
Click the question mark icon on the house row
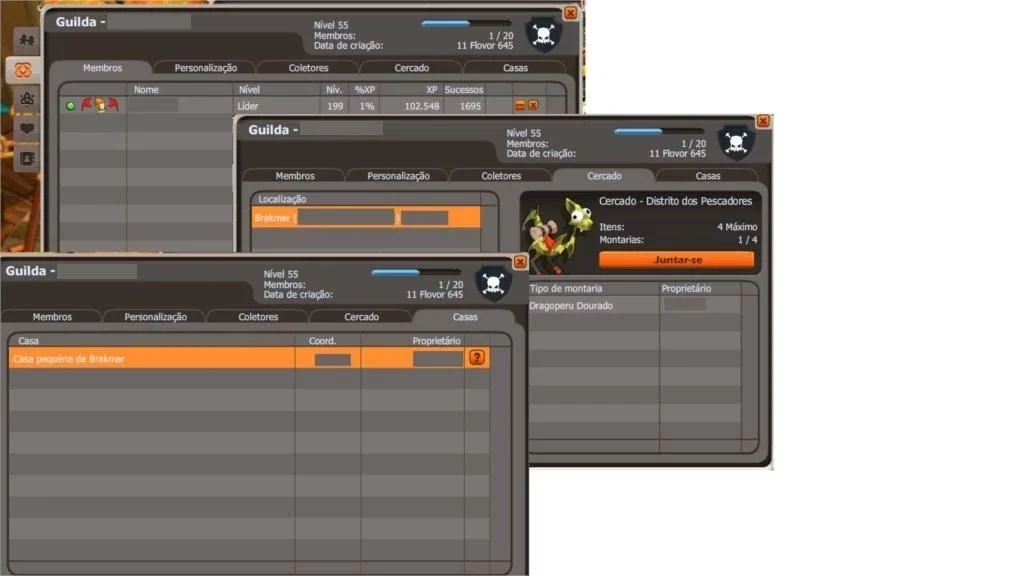[477, 358]
